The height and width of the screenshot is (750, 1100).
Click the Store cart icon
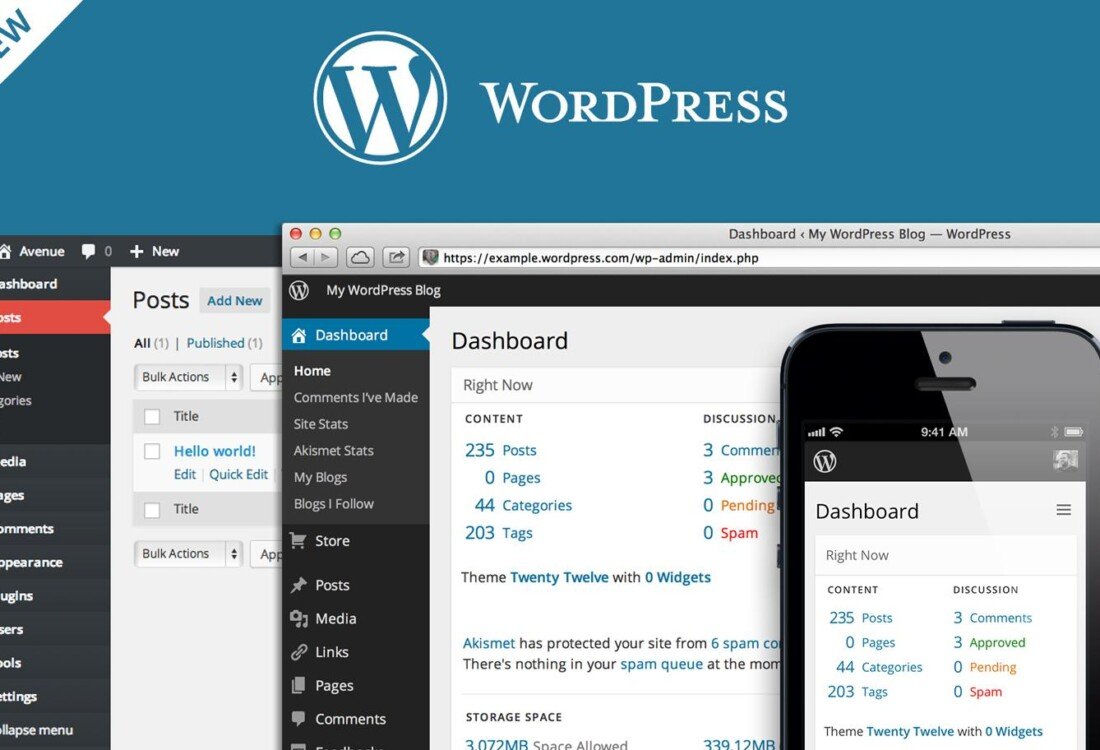pos(298,540)
